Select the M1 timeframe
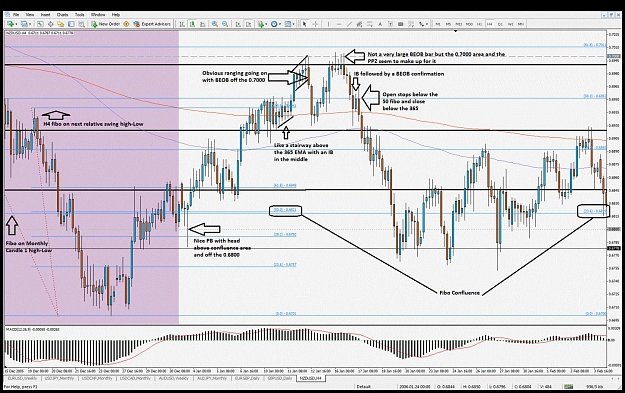Viewport: 625px width, 393px height. pyautogui.click(x=438, y=24)
